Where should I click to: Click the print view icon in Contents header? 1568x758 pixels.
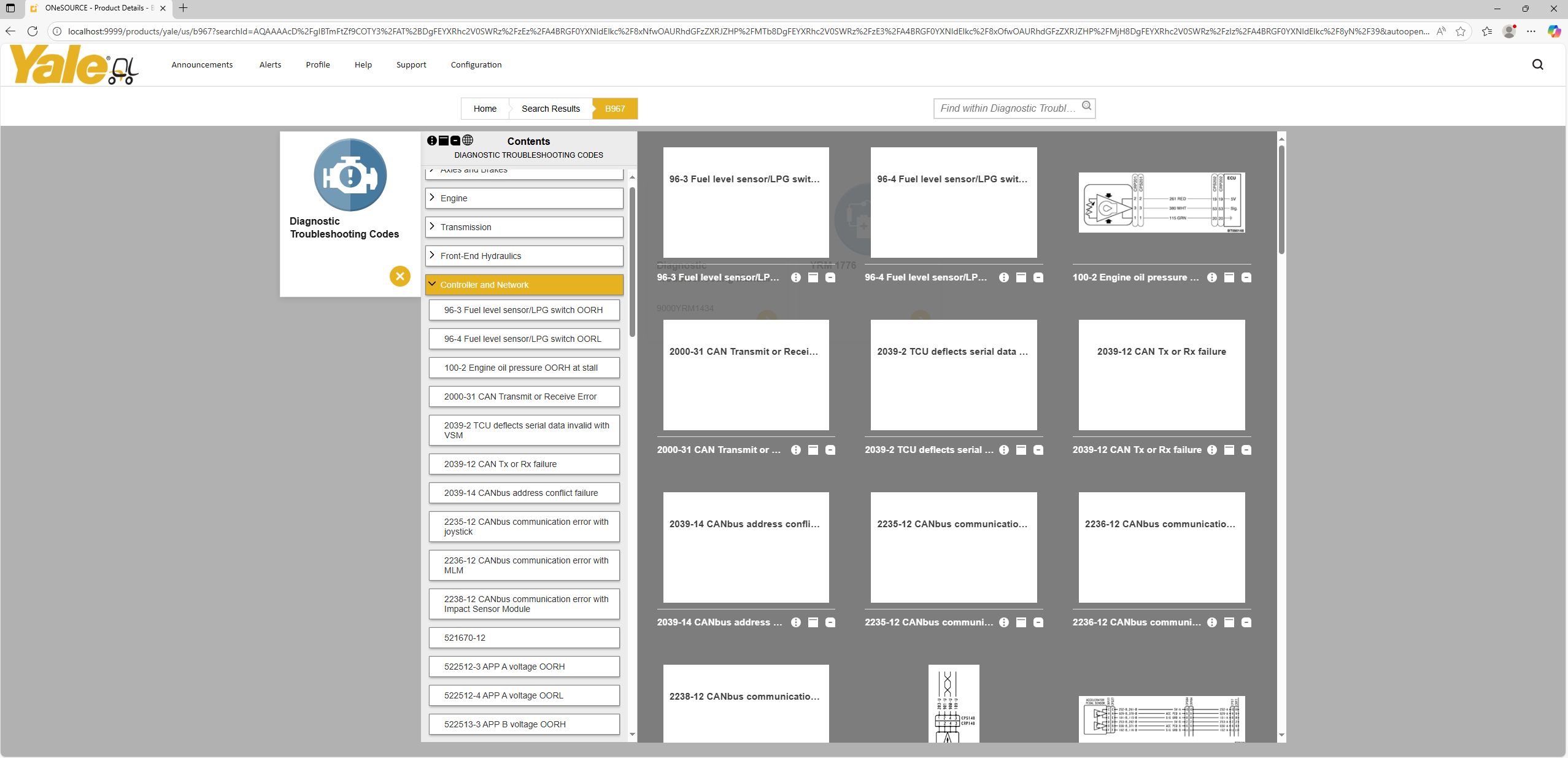[x=443, y=141]
